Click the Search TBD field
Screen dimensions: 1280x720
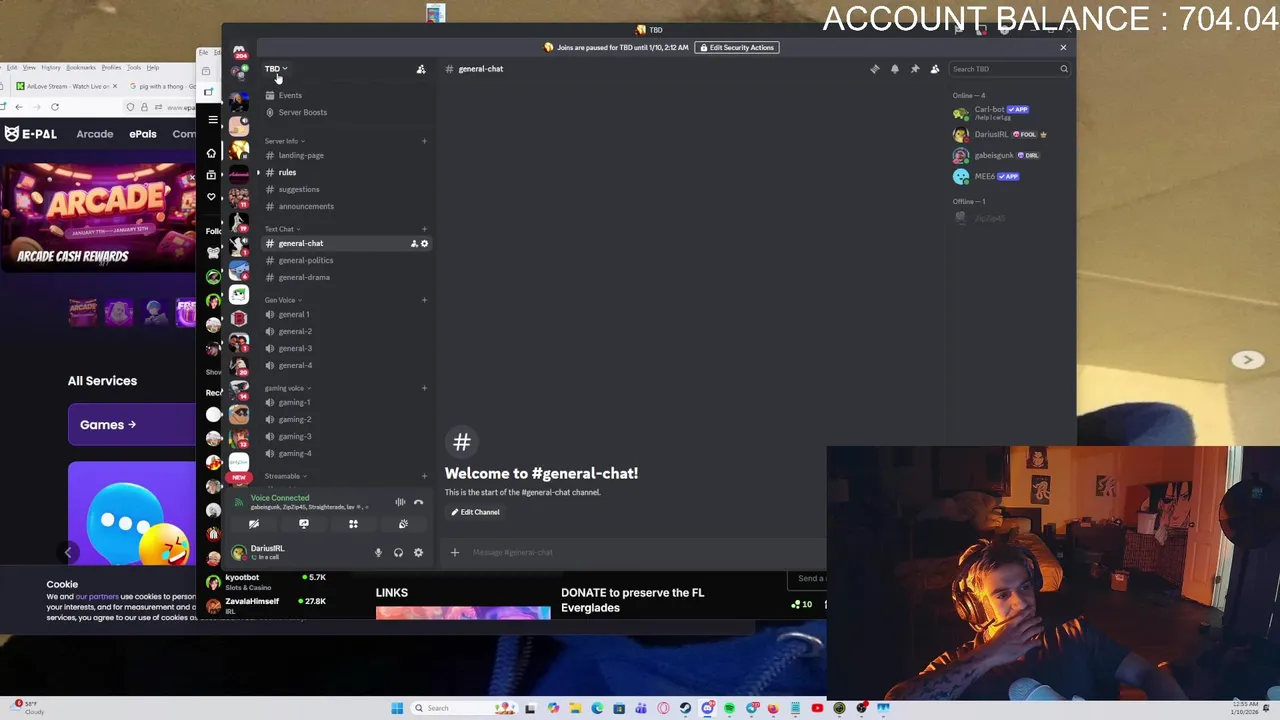1009,69
